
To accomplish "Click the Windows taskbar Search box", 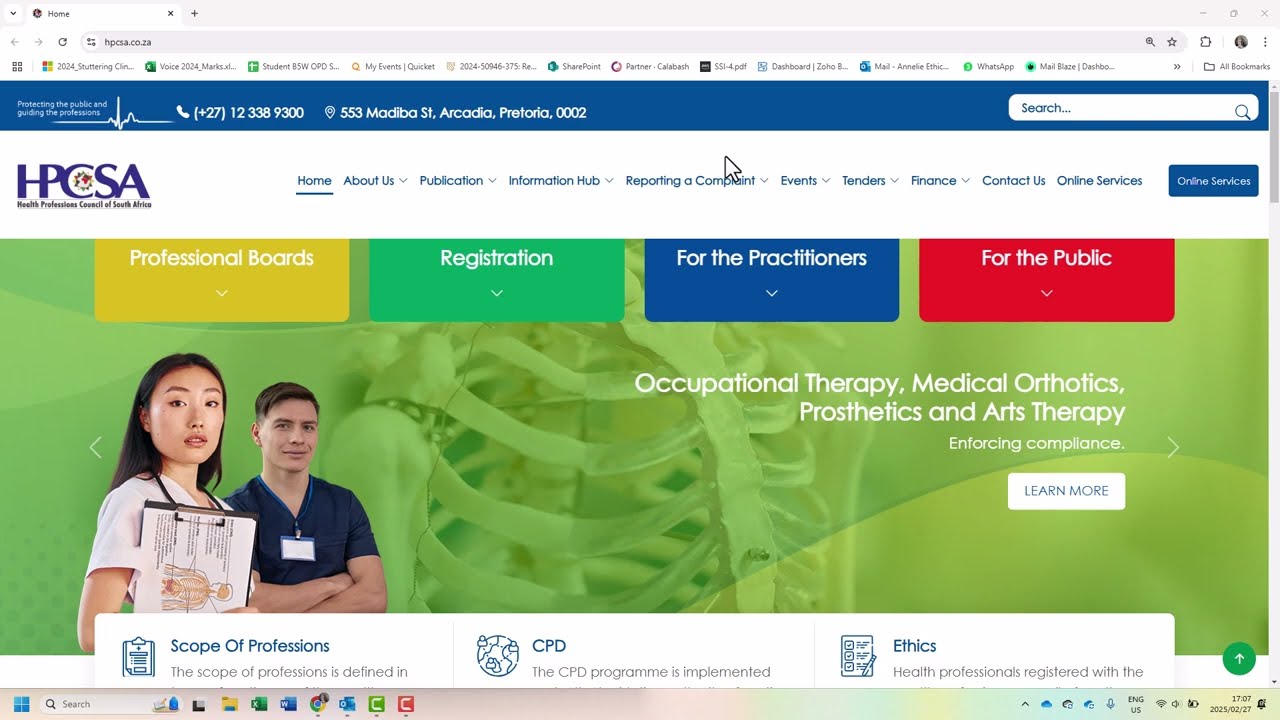I will point(110,704).
